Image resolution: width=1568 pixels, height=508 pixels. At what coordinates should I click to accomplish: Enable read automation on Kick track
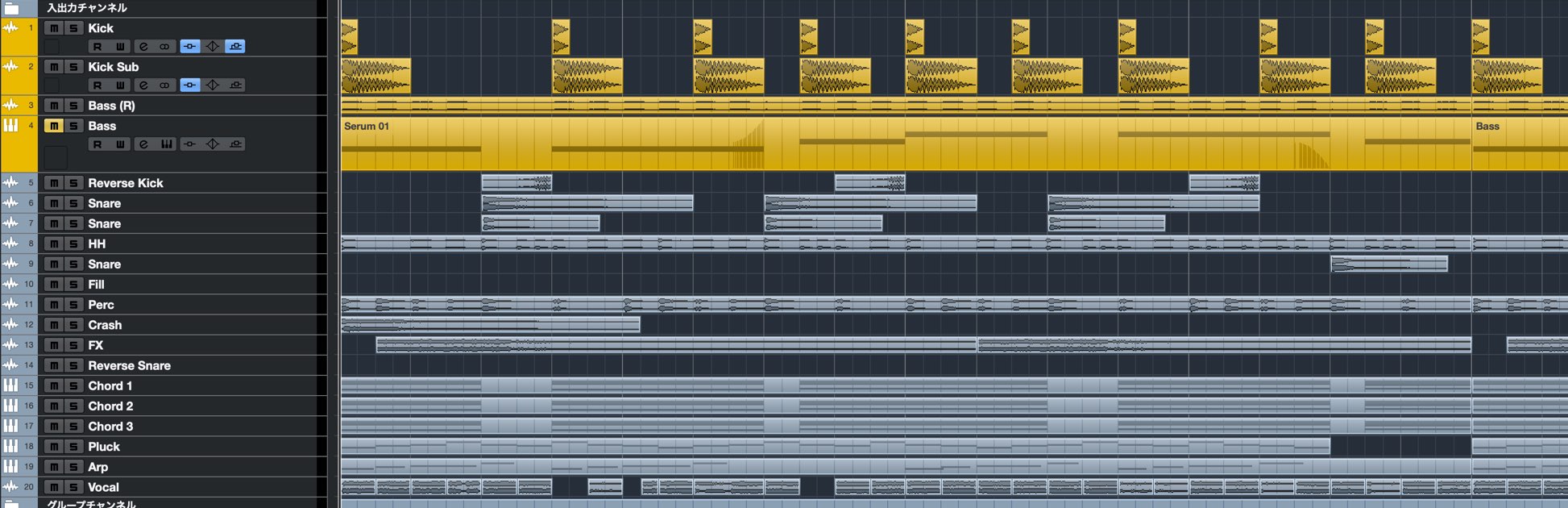click(97, 47)
